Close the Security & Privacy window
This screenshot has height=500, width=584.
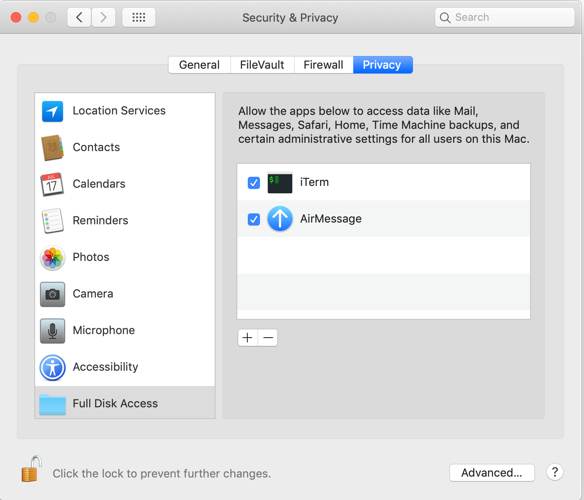pos(16,18)
